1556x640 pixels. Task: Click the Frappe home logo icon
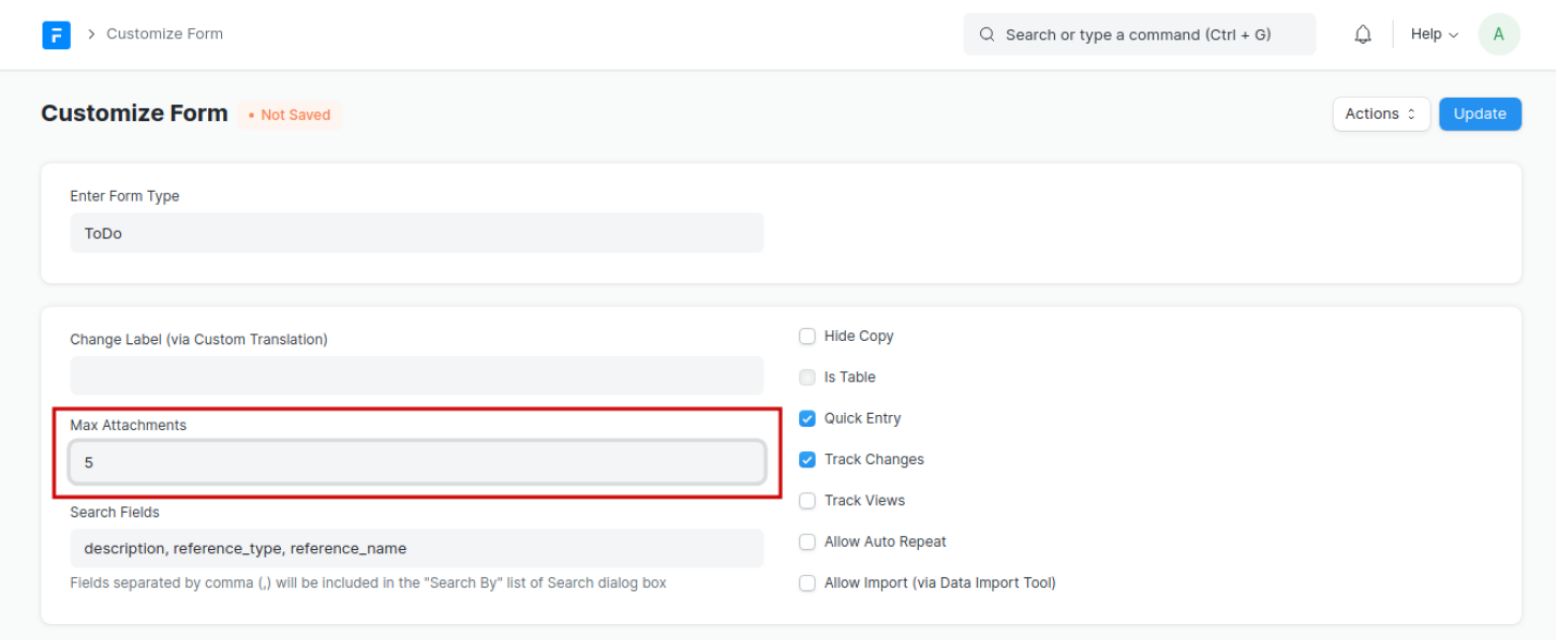pos(56,35)
